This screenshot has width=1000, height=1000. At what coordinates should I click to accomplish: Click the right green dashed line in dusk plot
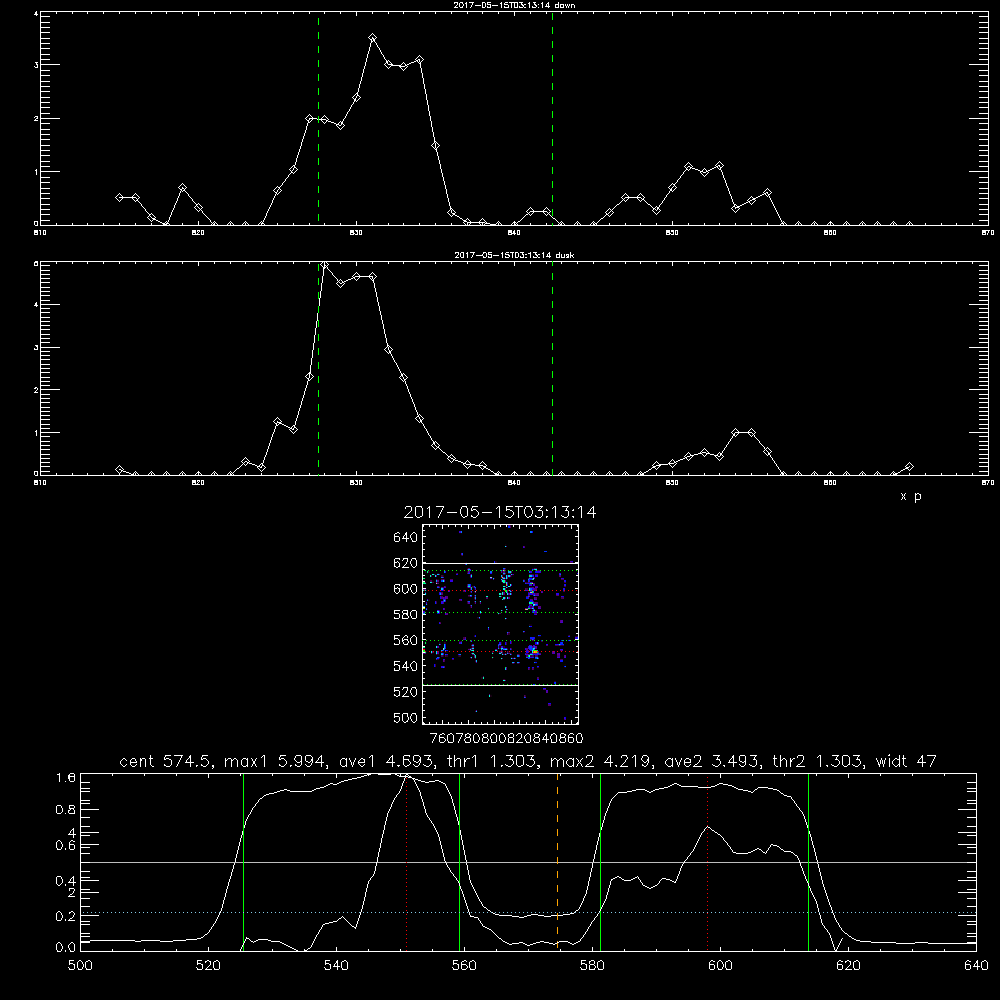[552, 368]
